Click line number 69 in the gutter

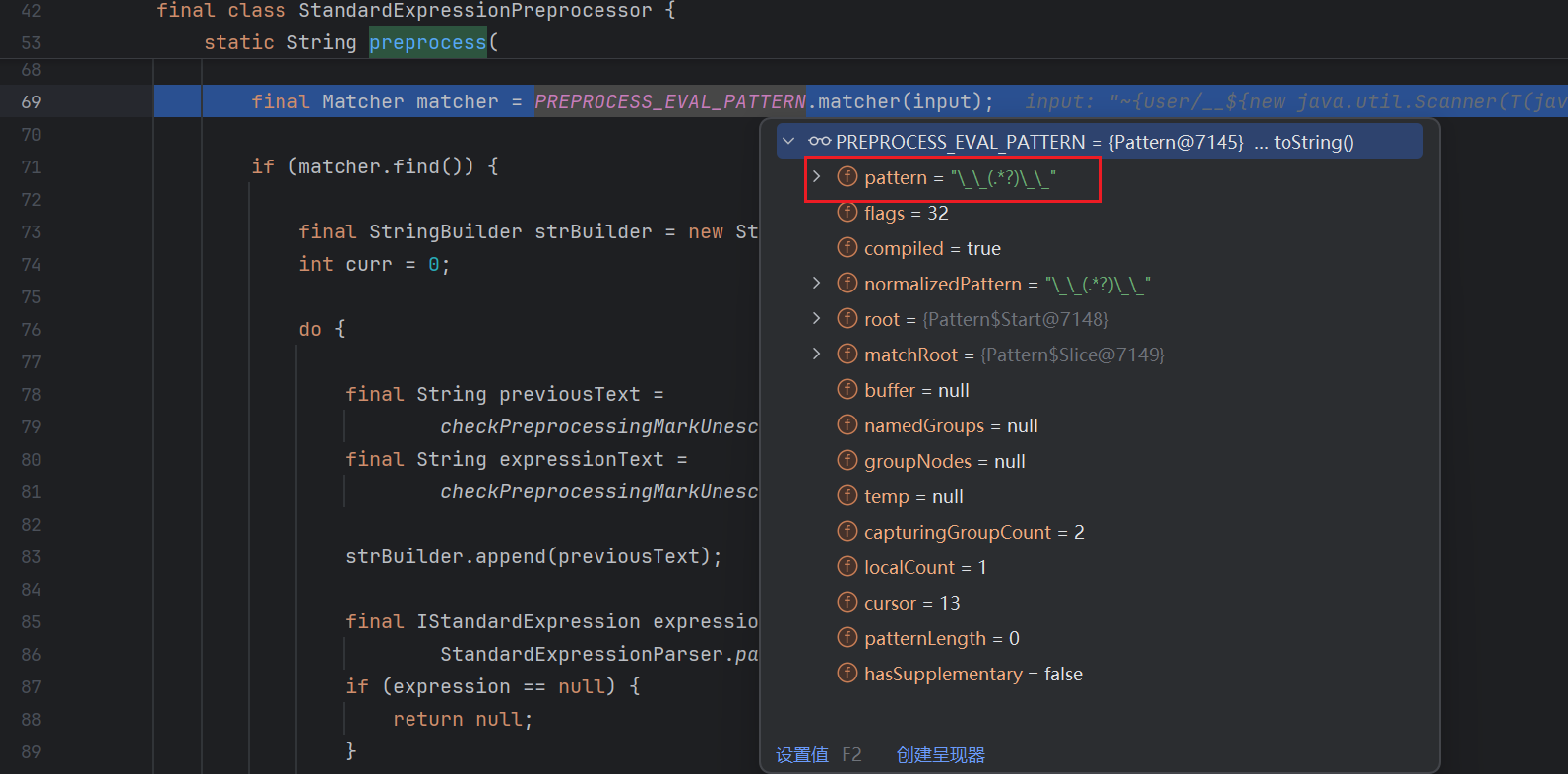point(31,102)
